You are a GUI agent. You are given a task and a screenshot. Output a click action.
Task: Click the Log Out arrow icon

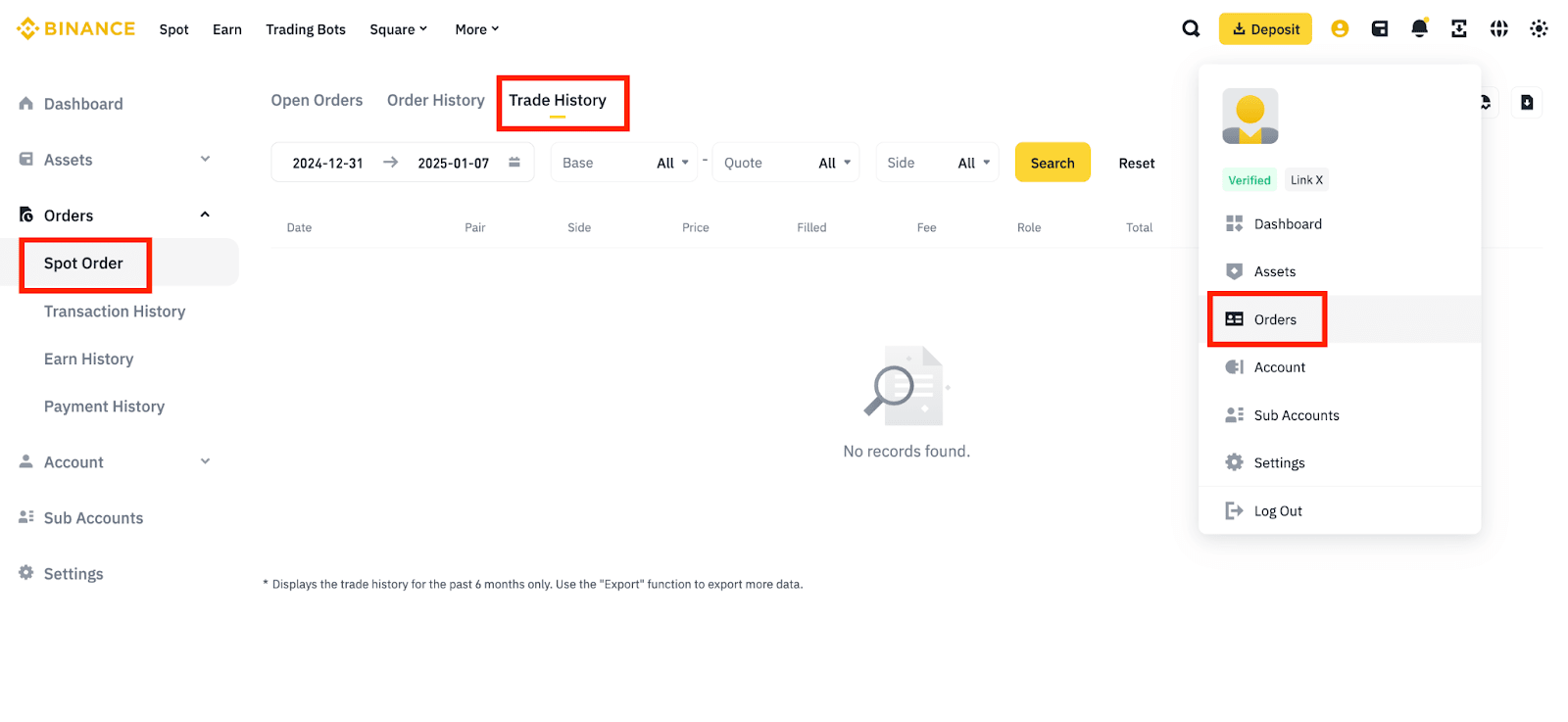tap(1235, 510)
